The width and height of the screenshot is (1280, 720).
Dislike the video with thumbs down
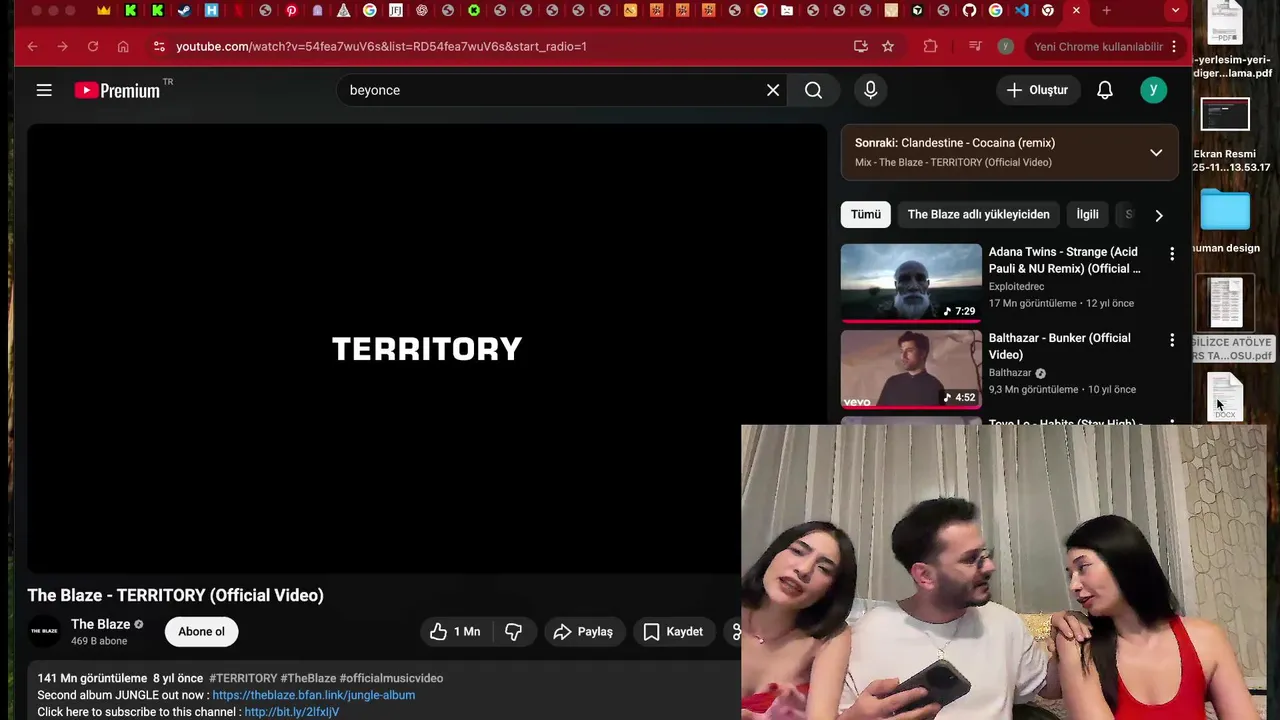coord(514,631)
